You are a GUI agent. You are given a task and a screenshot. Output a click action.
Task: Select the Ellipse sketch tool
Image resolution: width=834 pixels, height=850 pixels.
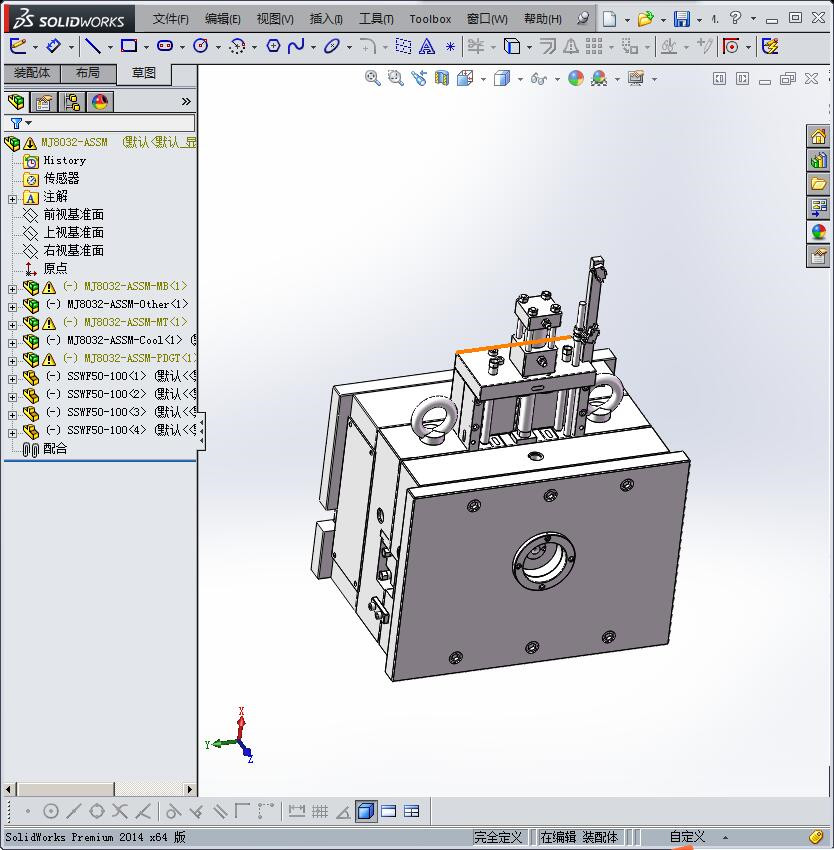click(331, 46)
